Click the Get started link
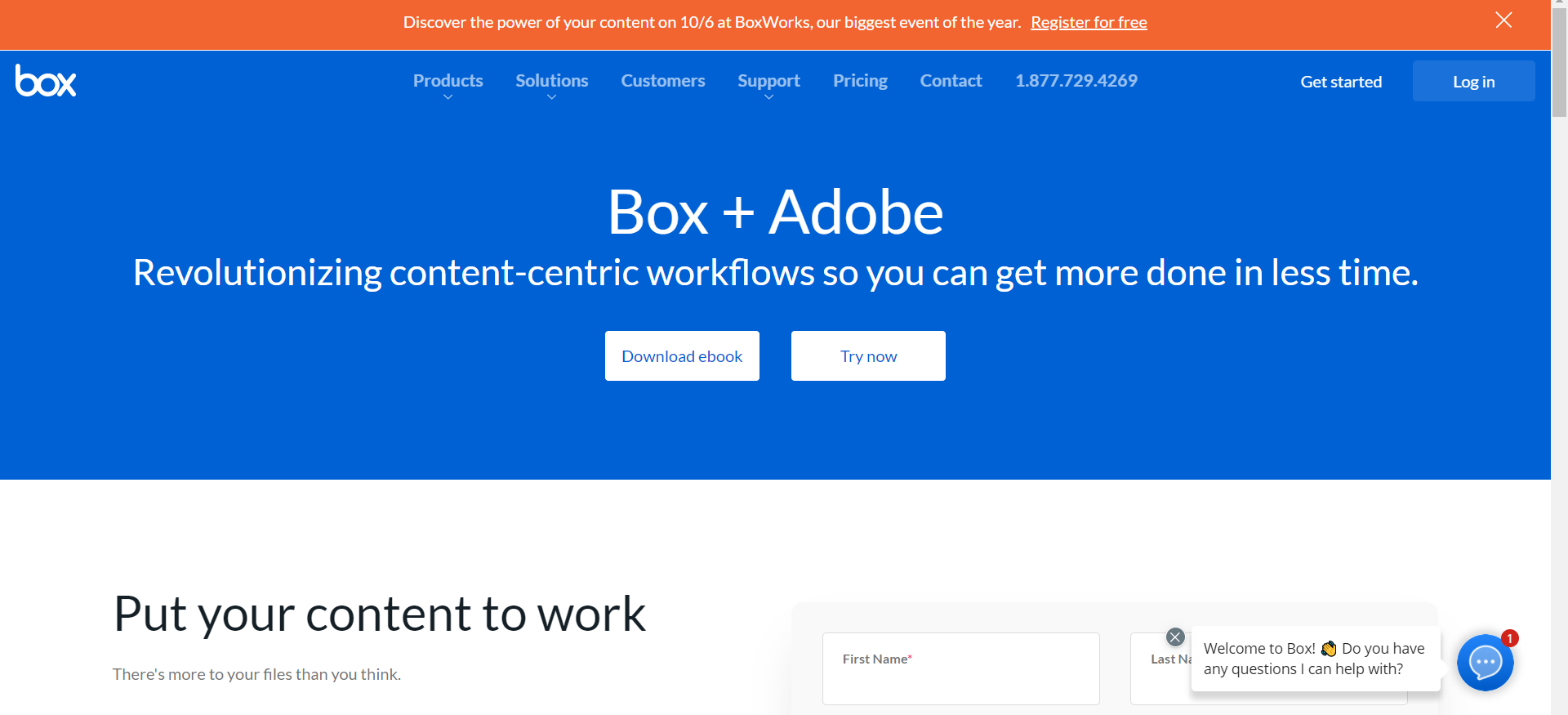The image size is (1568, 715). coord(1341,82)
